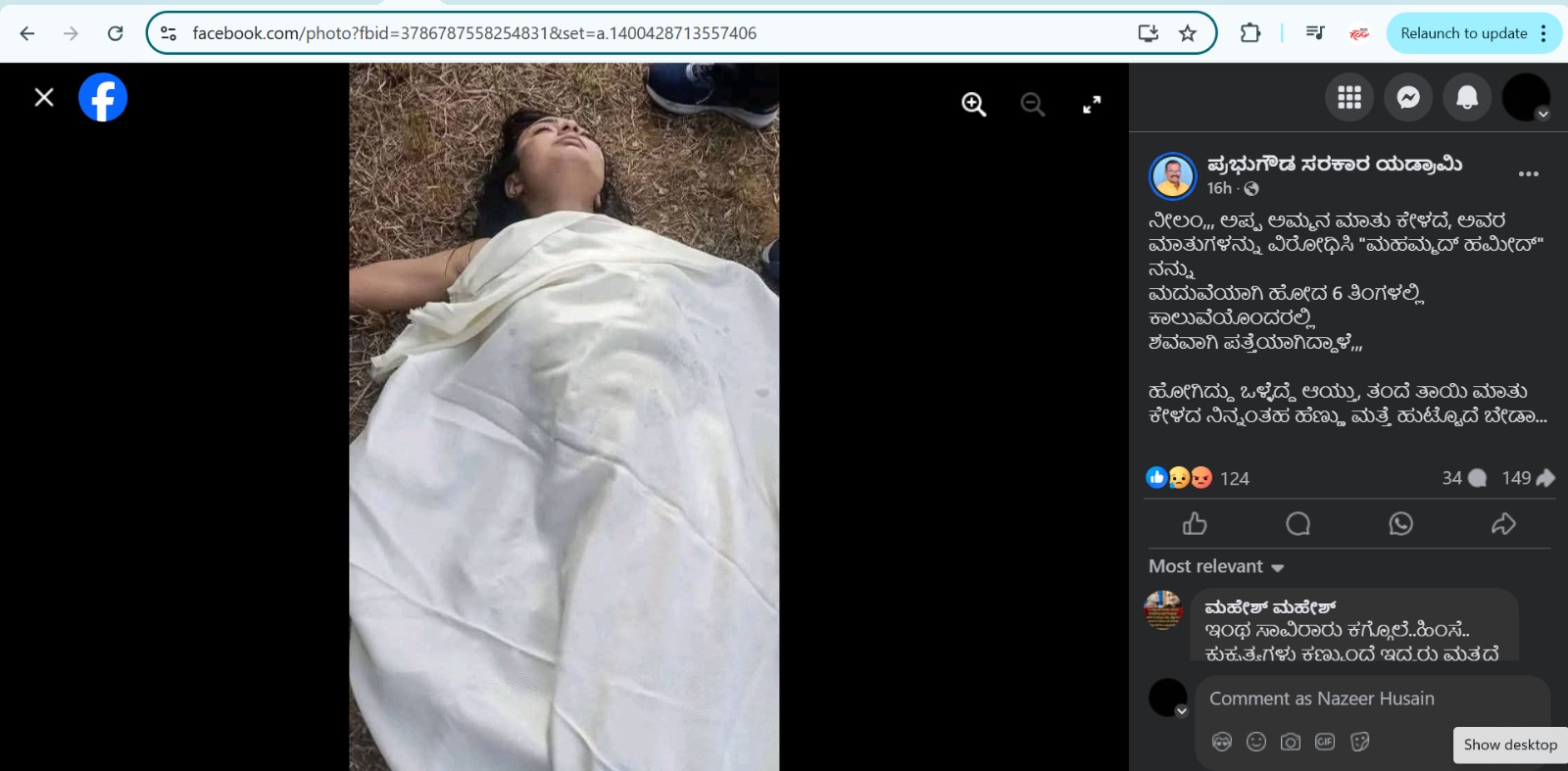Click the Facebook logo icon
Viewport: 1568px width, 771px height.
[x=103, y=98]
